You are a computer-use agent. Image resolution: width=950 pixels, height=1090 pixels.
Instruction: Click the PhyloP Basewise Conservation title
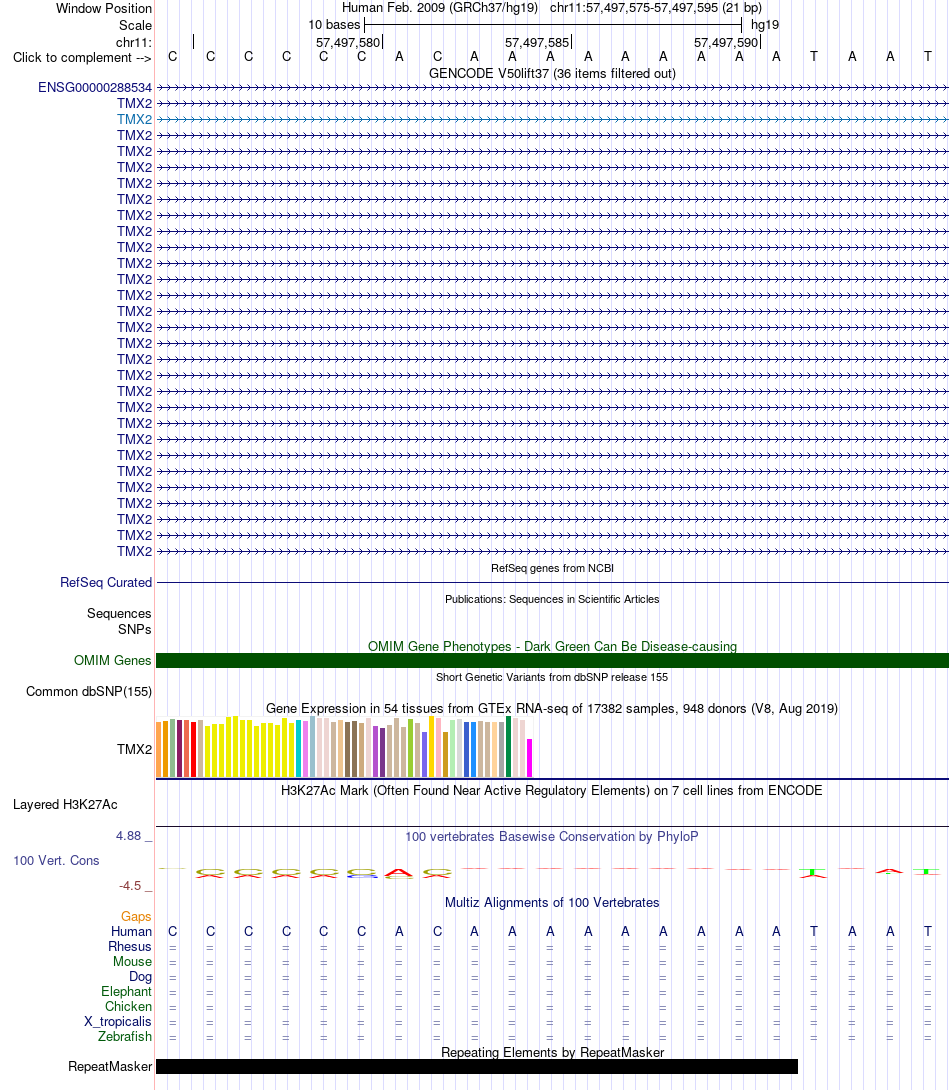click(552, 836)
